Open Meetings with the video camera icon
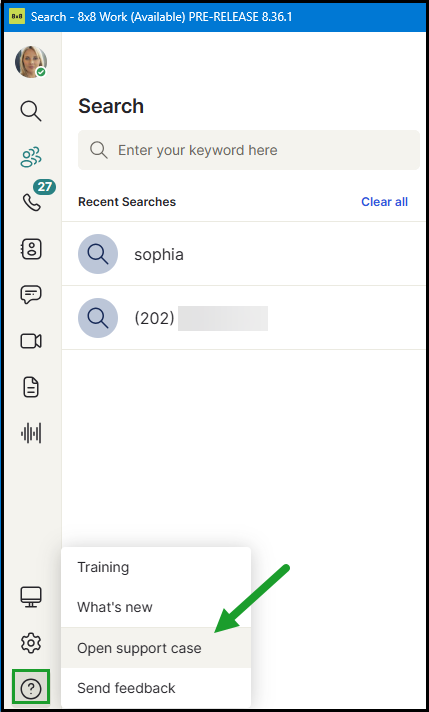The image size is (429, 712). point(31,341)
